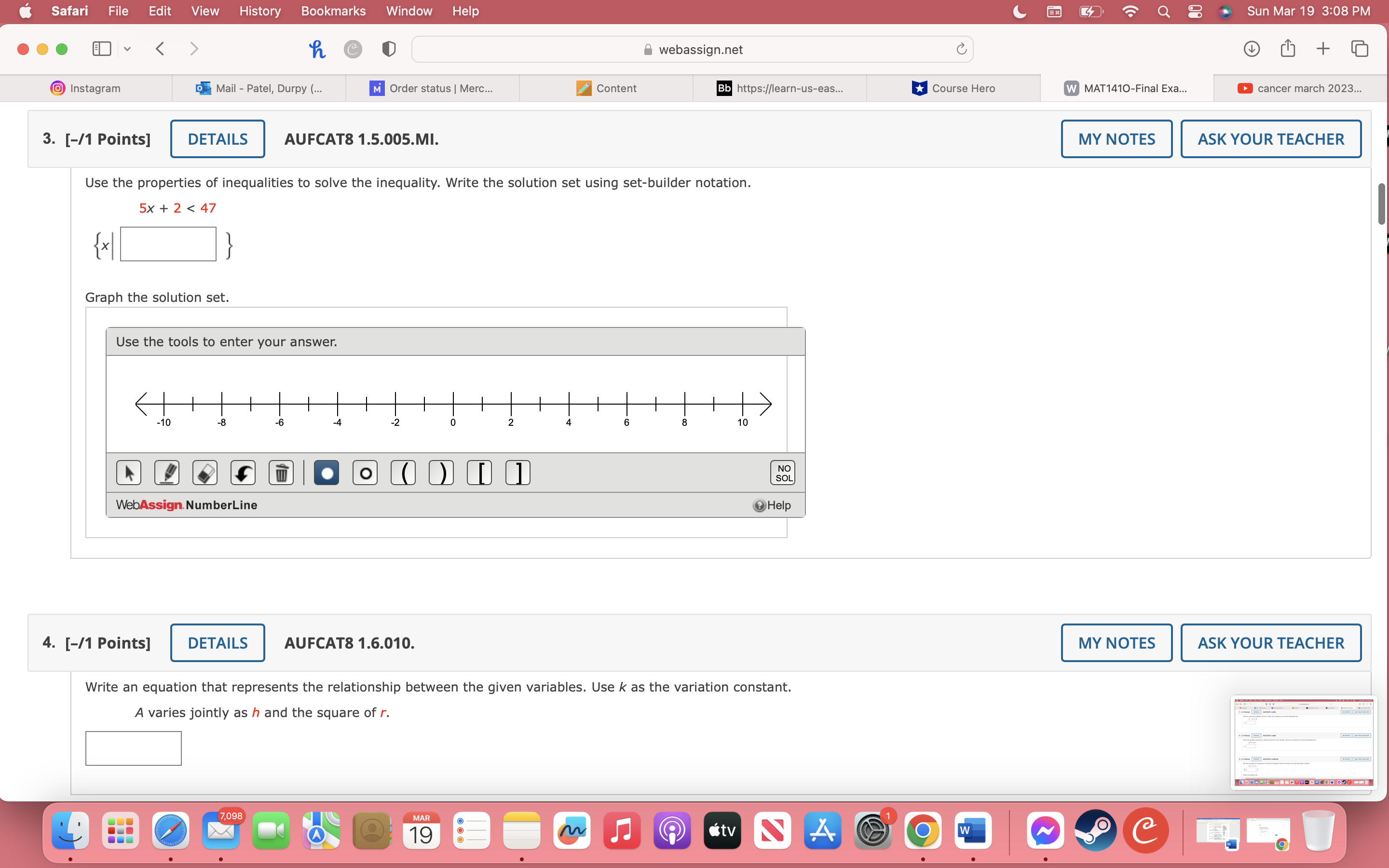Image resolution: width=1389 pixels, height=868 pixels.
Task: Open the Bookmarks menu
Action: 333,11
